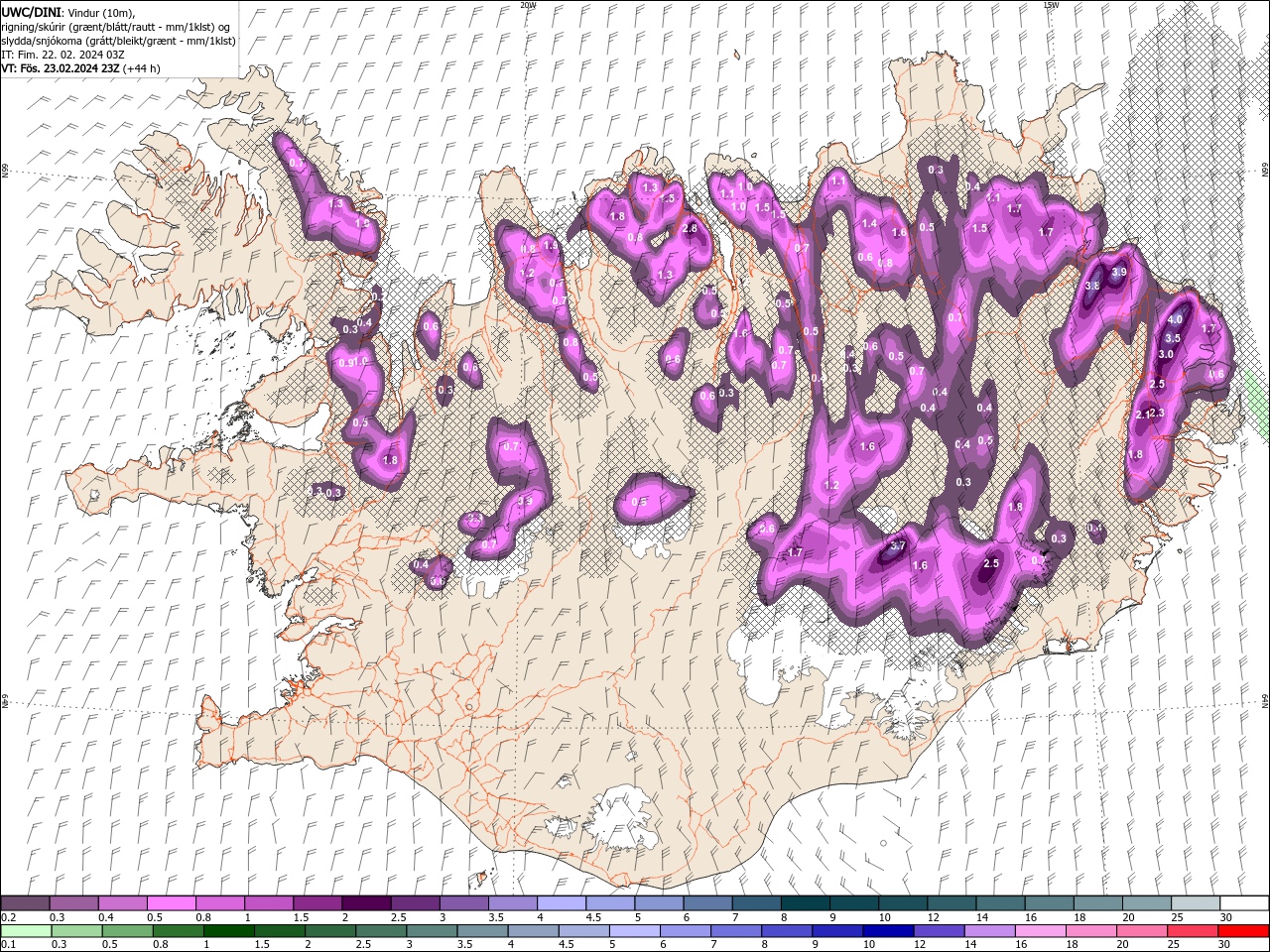Select the pink swatch labeled 16 in rain legend
Screen dimensions: 1270x952
pos(1041,931)
